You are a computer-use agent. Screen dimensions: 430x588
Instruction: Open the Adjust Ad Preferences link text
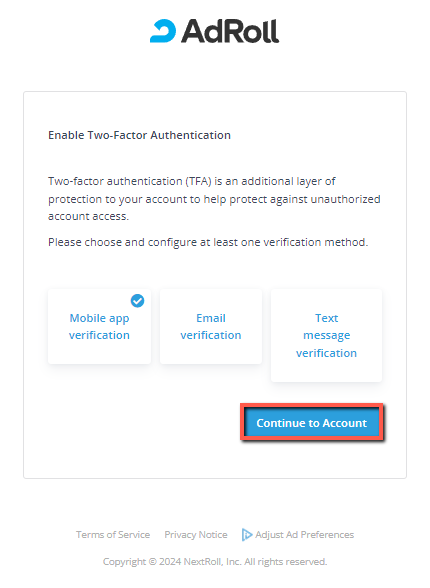pyautogui.click(x=304, y=535)
